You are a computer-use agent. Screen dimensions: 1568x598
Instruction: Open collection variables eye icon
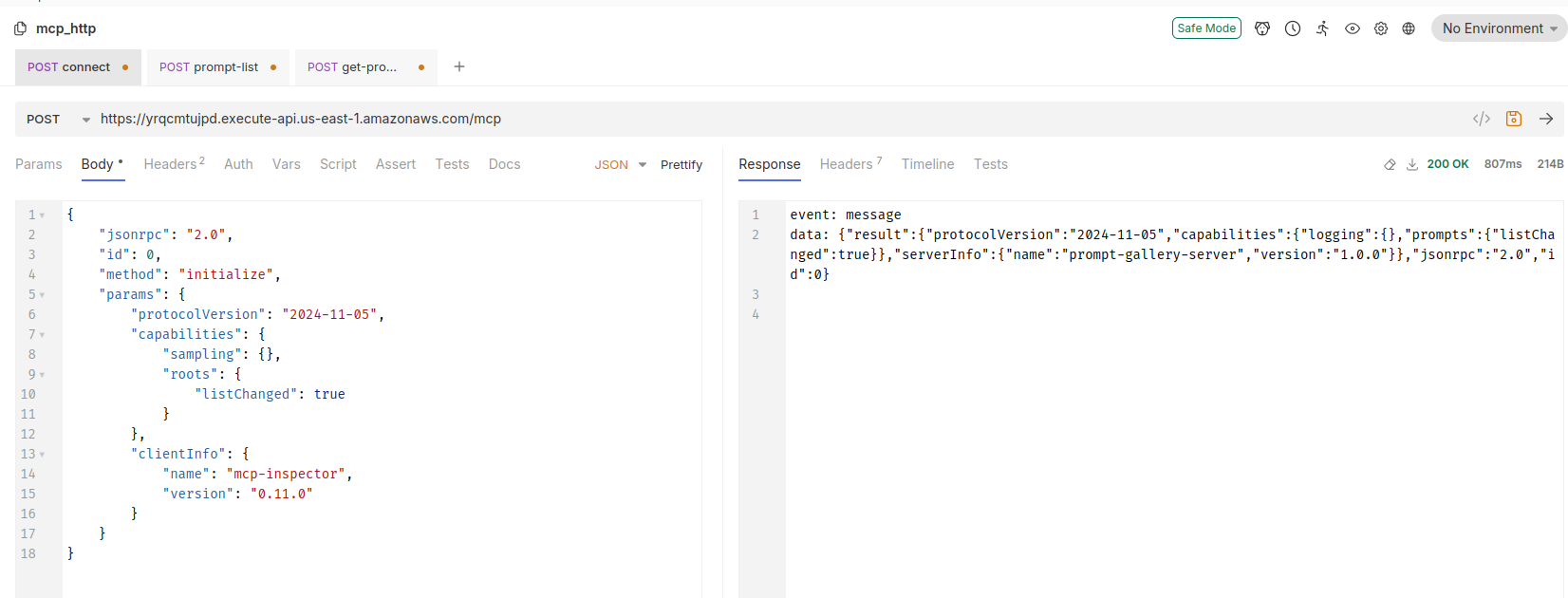[1353, 28]
